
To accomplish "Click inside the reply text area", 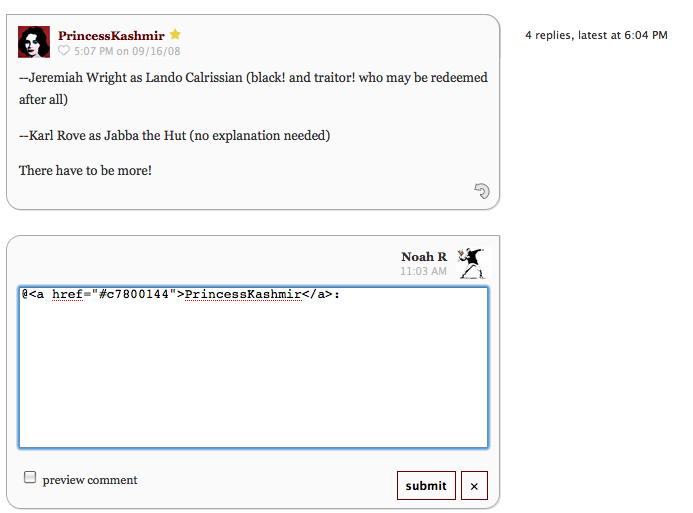I will (253, 367).
